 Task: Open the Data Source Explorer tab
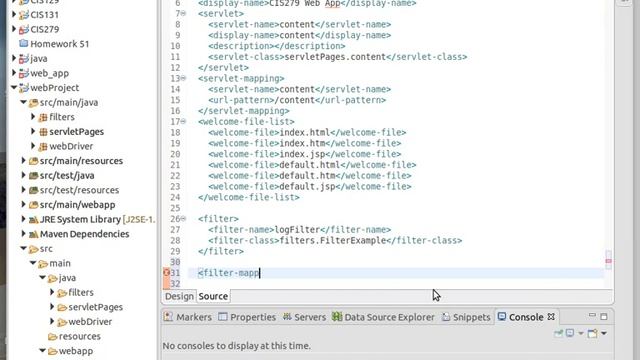pyautogui.click(x=383, y=317)
